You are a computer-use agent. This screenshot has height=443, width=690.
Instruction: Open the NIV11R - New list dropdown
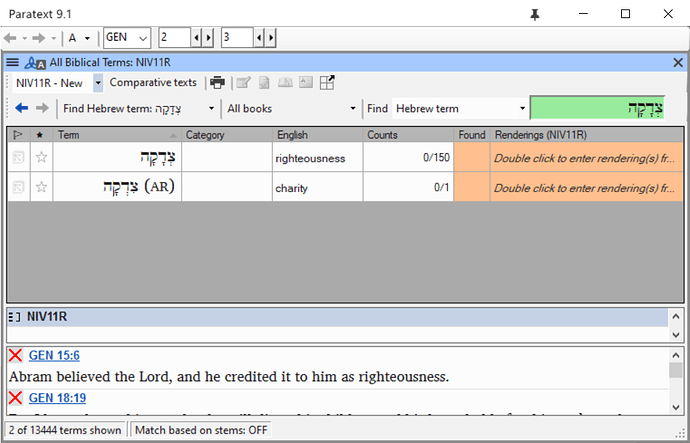point(98,83)
